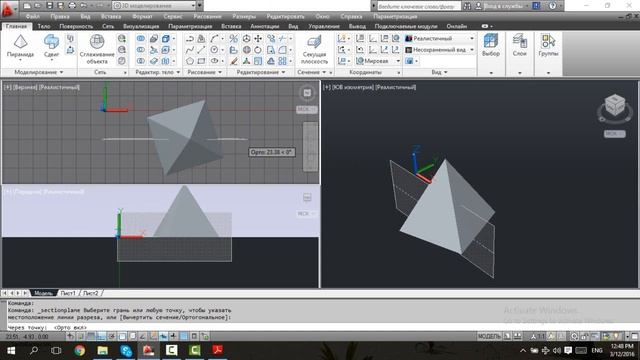Click the navigation bar in top viewport
This screenshot has width=640, height=360.
[x=310, y=147]
